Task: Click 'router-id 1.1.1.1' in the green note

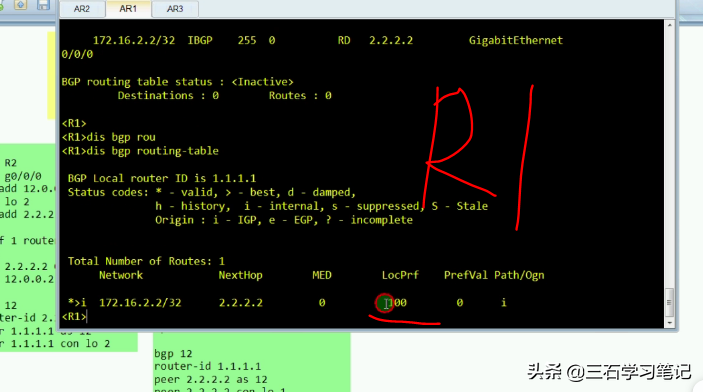Action: 208,366
